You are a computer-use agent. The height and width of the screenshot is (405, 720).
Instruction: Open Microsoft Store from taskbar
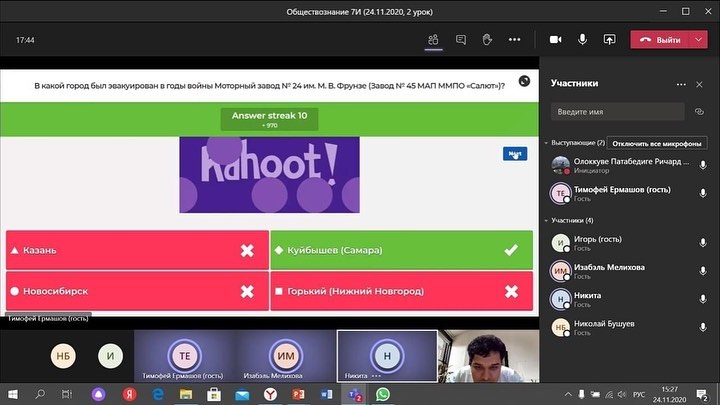tap(214, 394)
